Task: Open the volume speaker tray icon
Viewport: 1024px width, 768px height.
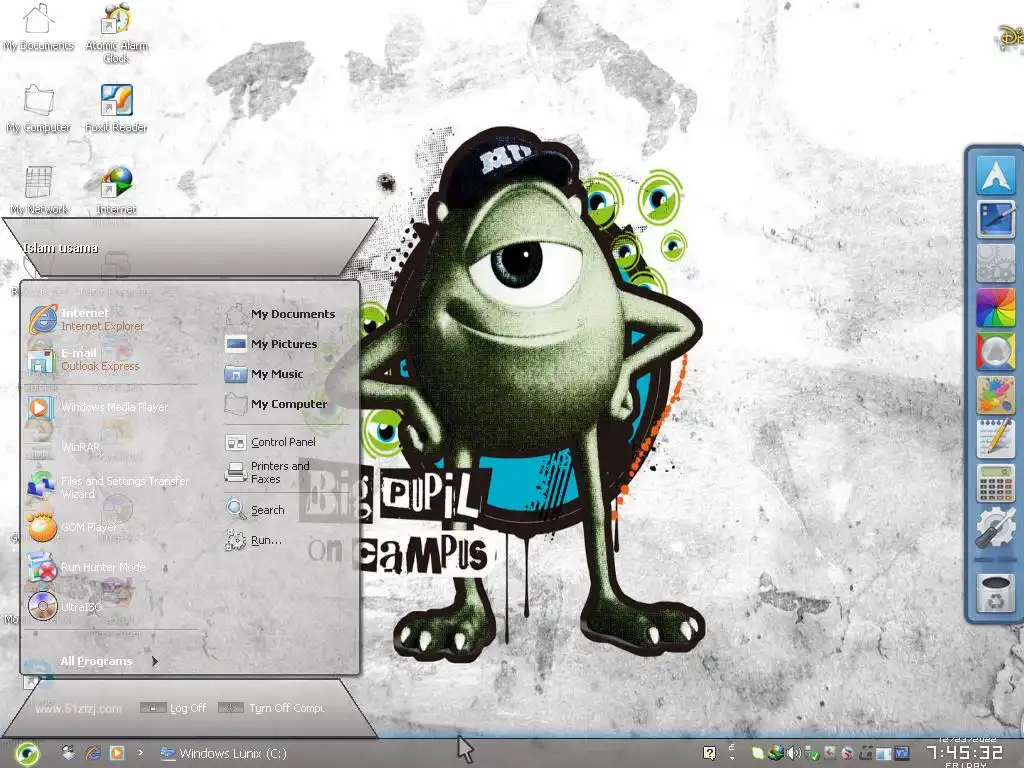Action: coord(793,754)
